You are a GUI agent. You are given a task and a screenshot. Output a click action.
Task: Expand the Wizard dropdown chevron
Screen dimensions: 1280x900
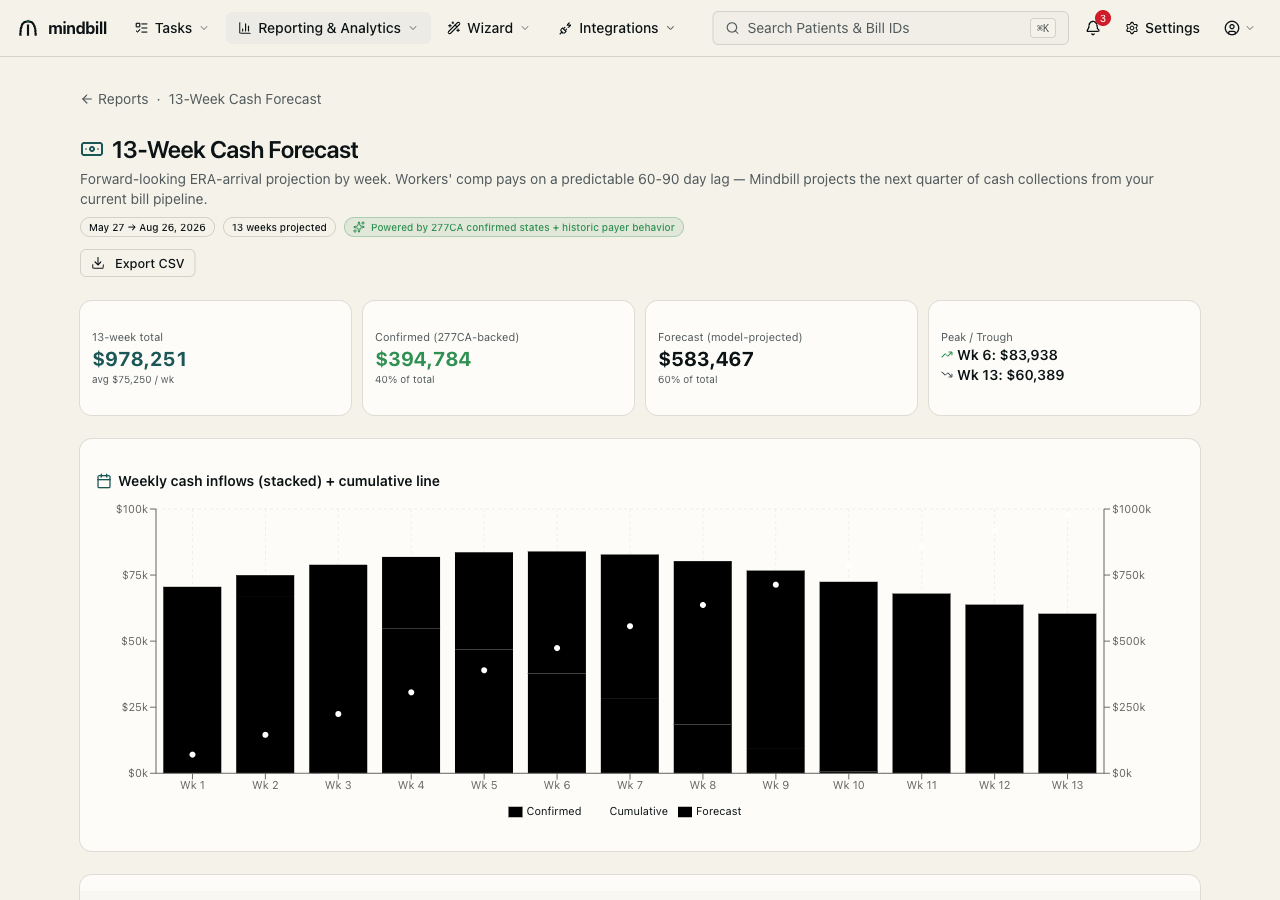point(525,28)
